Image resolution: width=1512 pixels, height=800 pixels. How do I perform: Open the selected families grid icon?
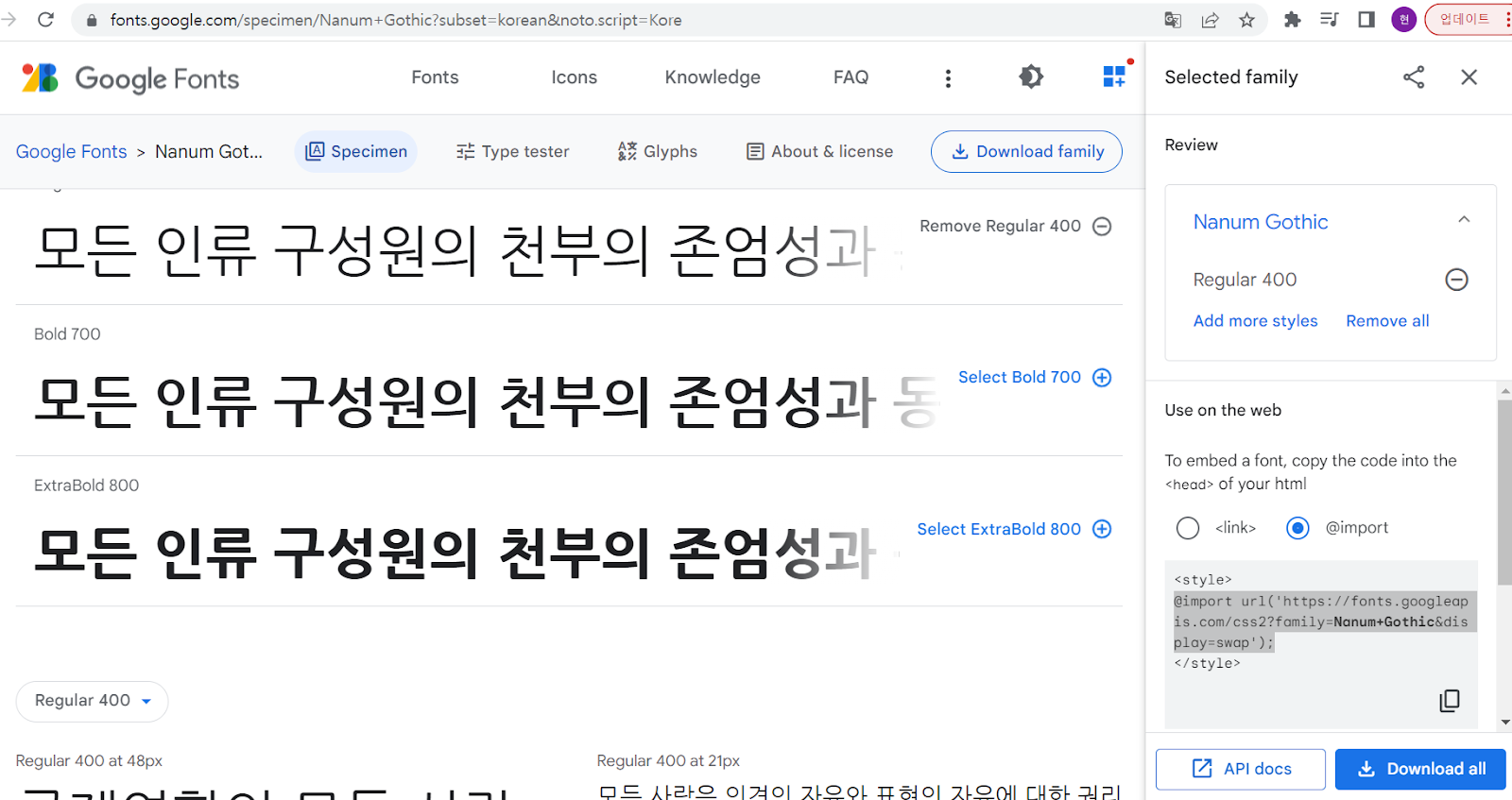point(1115,77)
